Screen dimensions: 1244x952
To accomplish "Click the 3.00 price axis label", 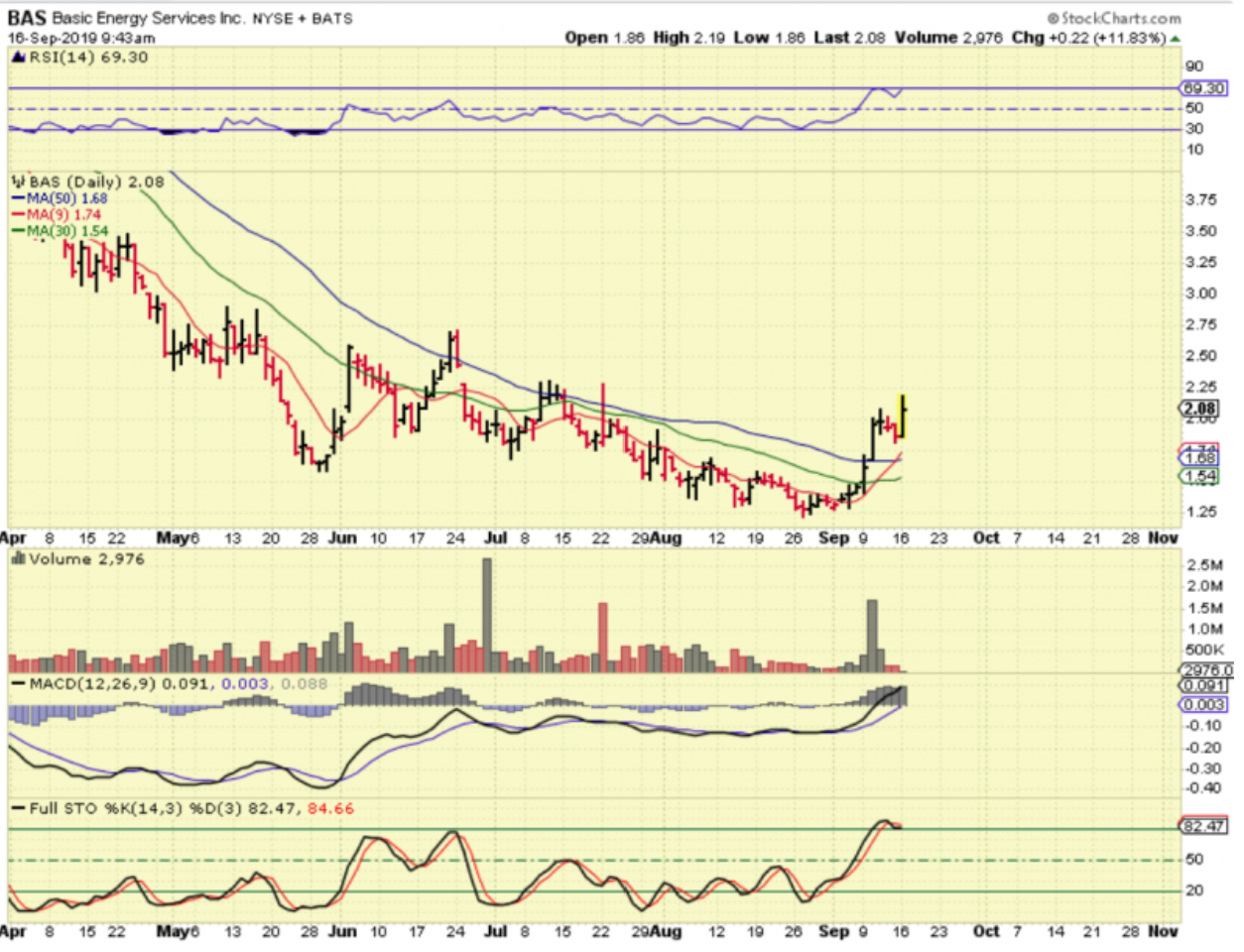I will point(1200,294).
